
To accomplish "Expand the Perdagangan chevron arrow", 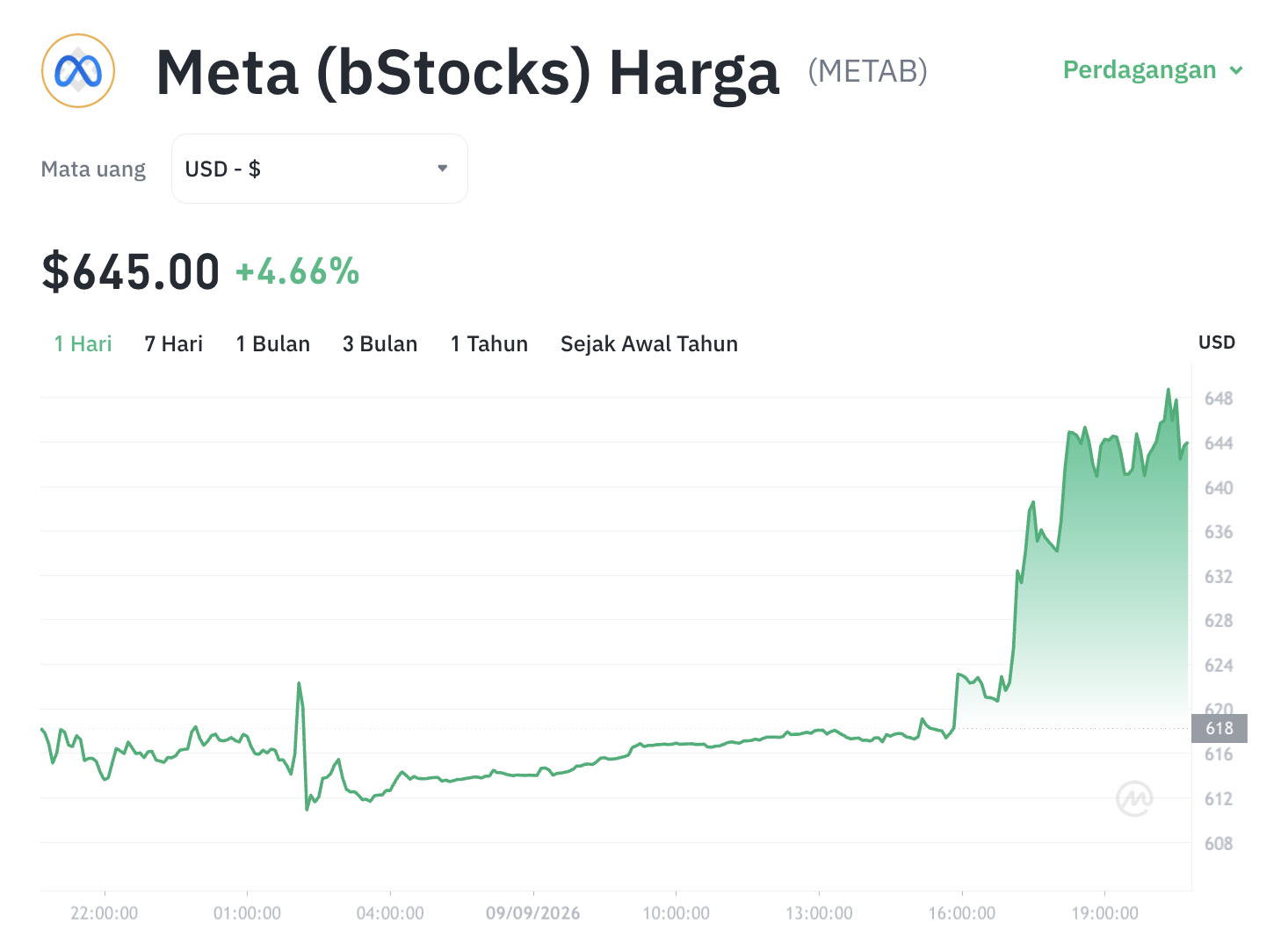I will point(1236,70).
